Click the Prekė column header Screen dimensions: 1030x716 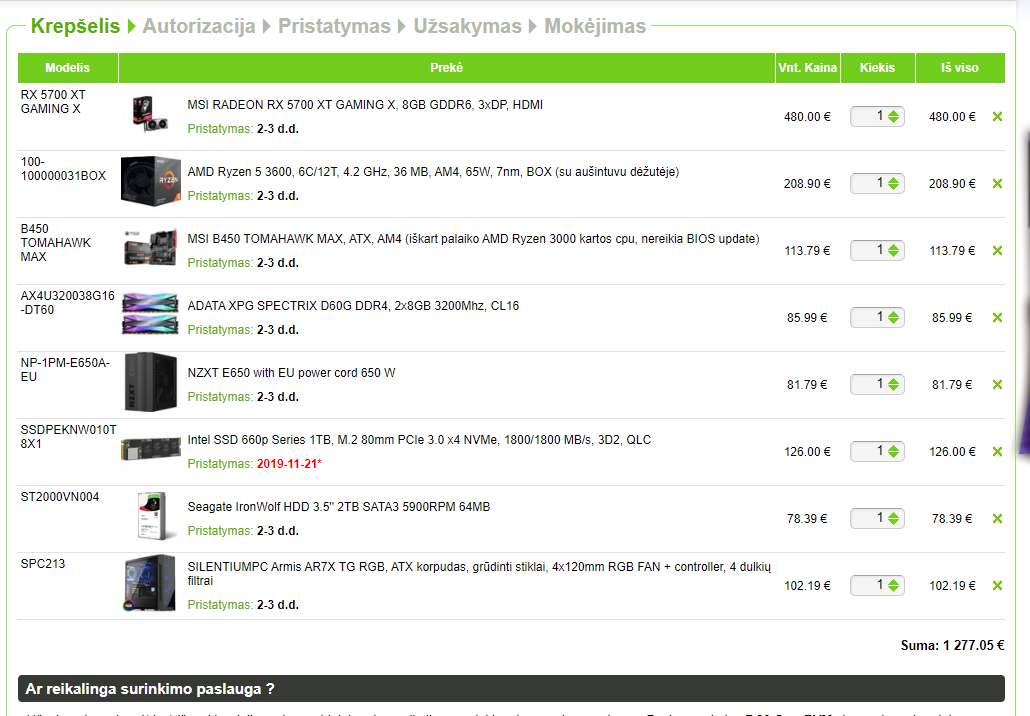click(447, 68)
